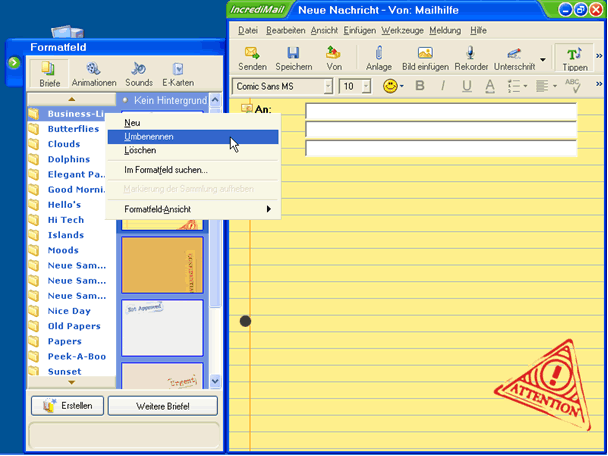
Task: Open the Ansicht menu
Action: [324, 30]
